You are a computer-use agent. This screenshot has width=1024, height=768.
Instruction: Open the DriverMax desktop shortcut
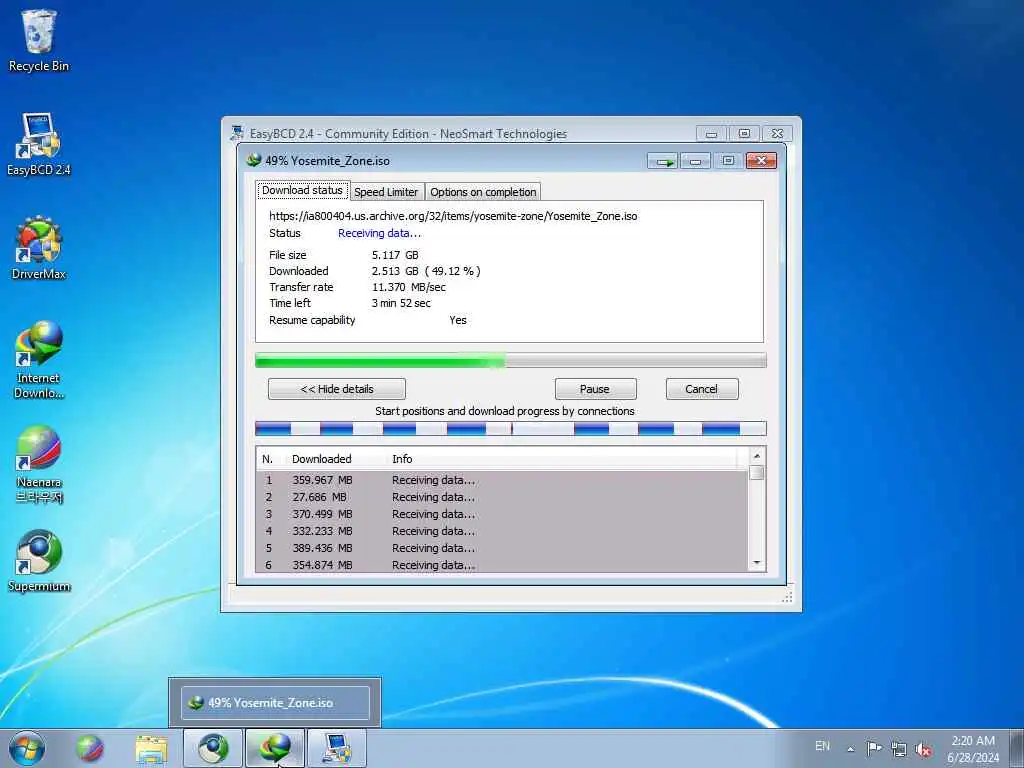39,248
